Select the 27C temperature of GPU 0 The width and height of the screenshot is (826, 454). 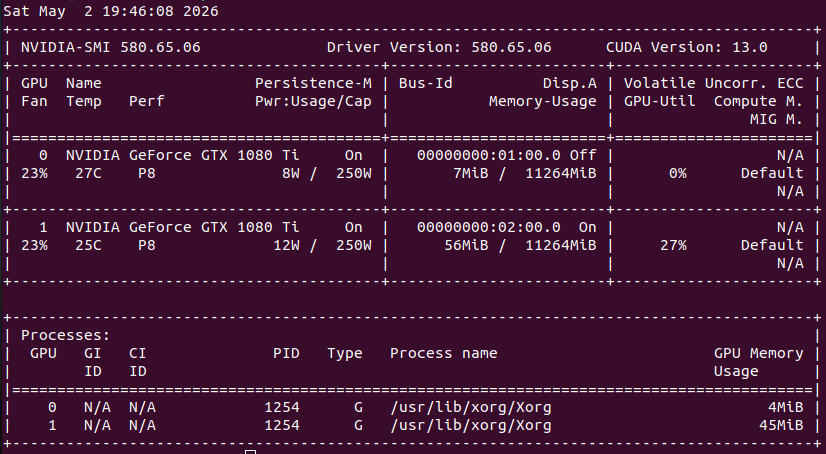88,173
